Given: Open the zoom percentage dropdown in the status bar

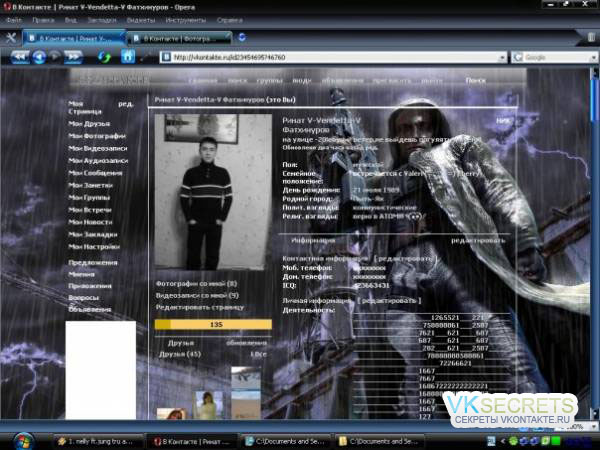Looking at the screenshot, I should 593,426.
